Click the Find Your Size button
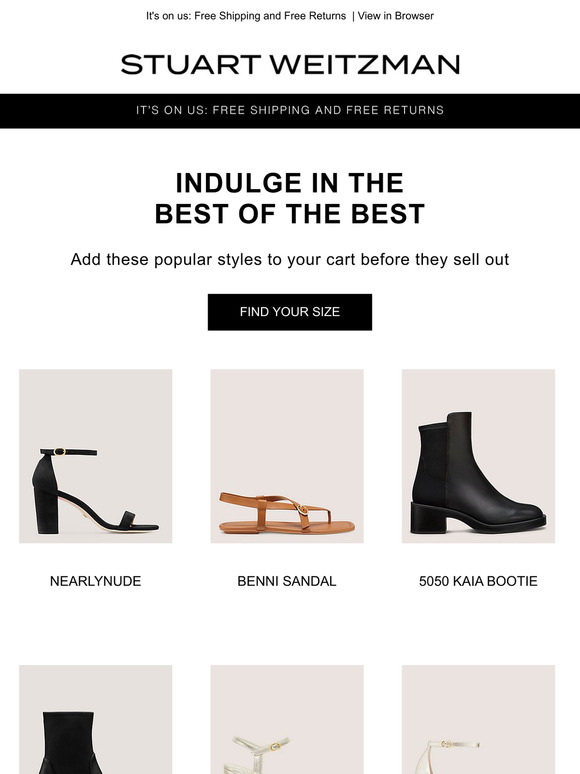This screenshot has width=580, height=774. (x=290, y=312)
